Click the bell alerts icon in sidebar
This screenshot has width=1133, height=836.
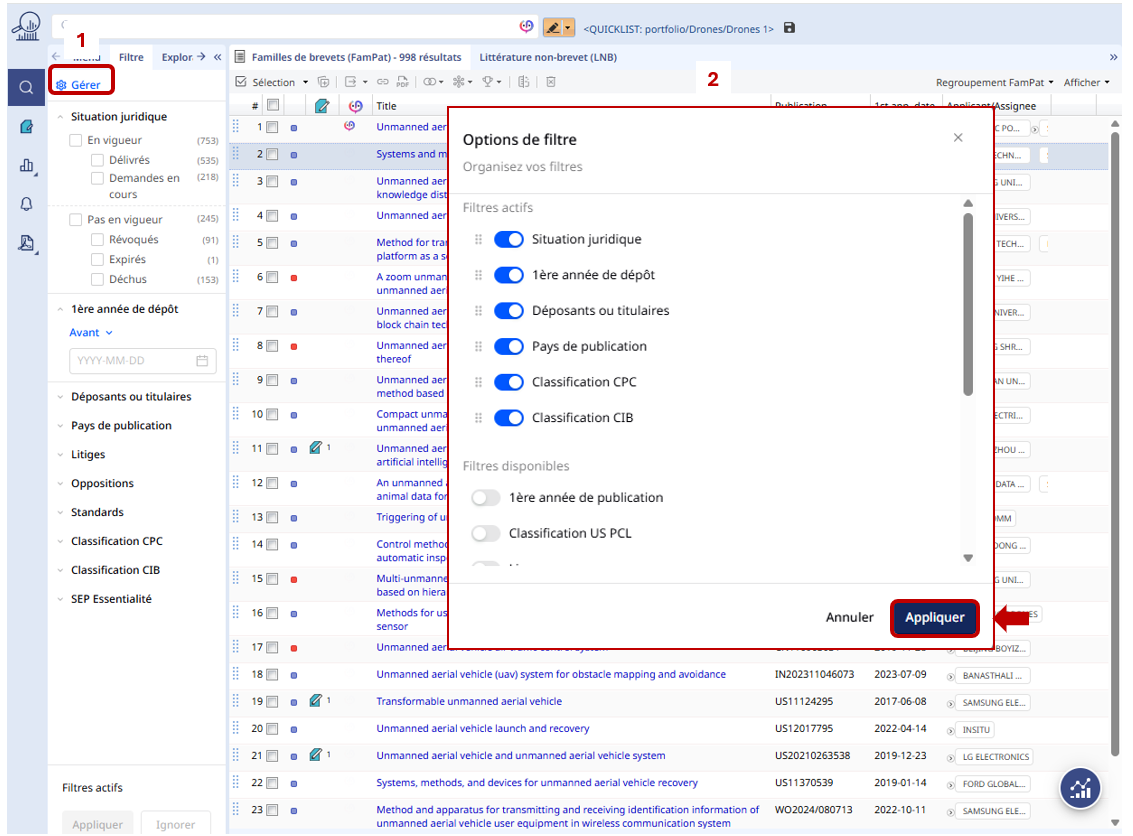pyautogui.click(x=26, y=204)
